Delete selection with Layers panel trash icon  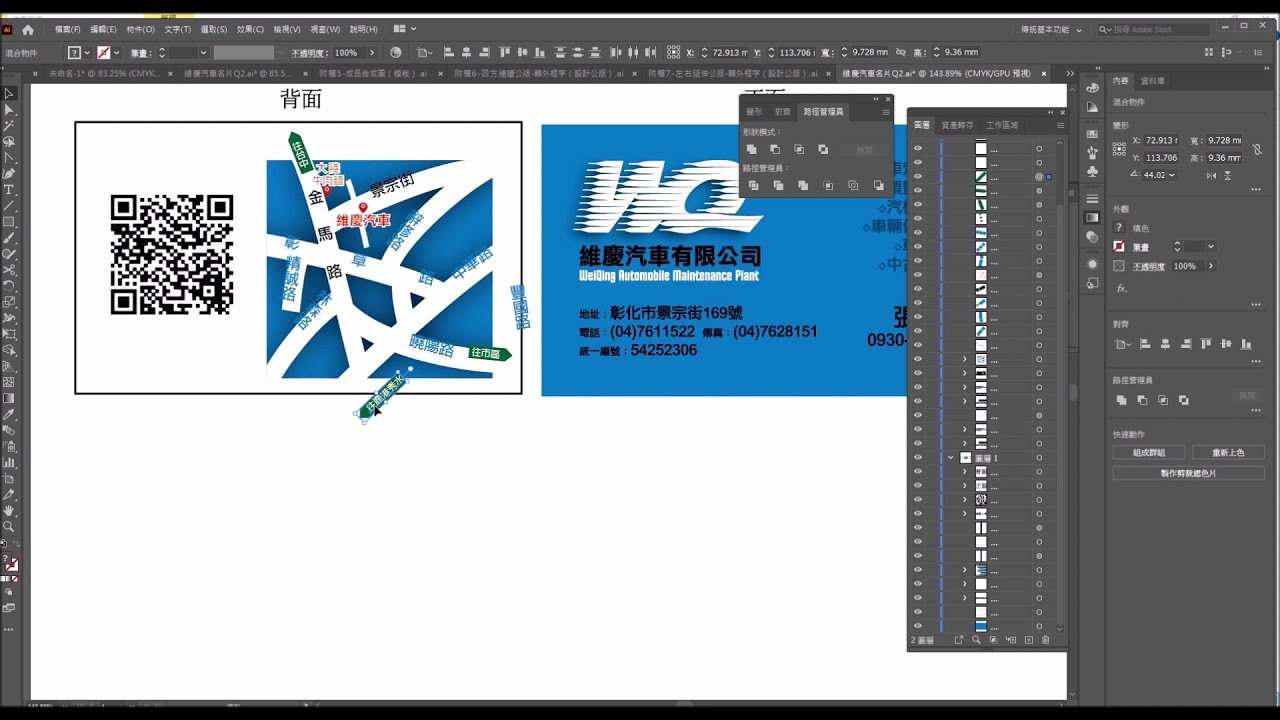click(x=1046, y=640)
